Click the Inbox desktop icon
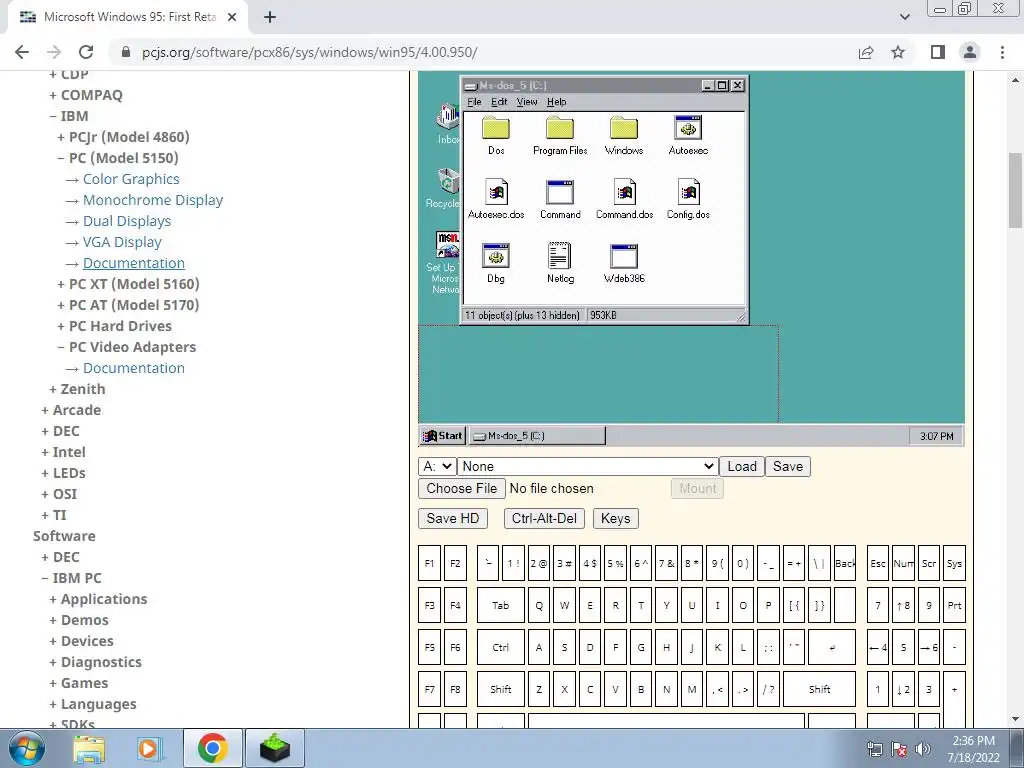Screen dimensions: 1024x768 click(x=448, y=118)
